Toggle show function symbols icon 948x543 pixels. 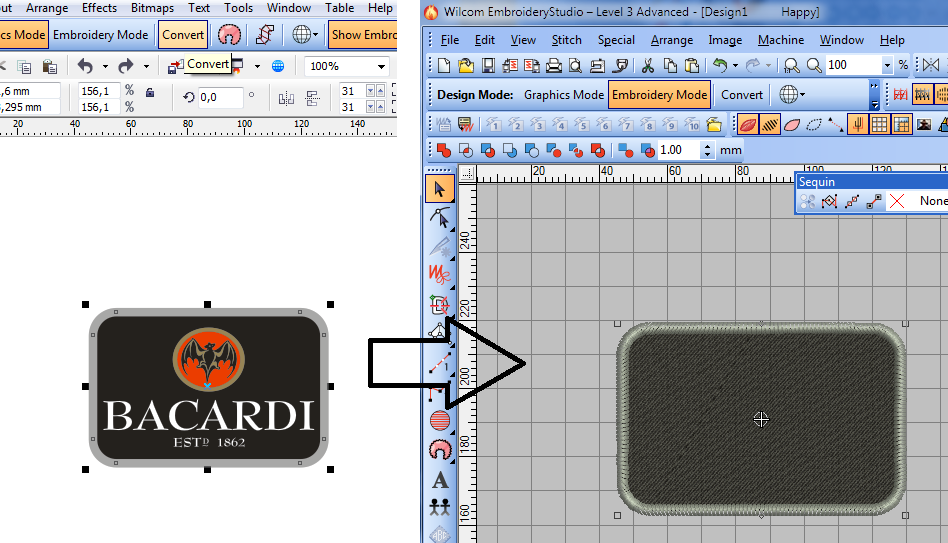click(x=857, y=125)
